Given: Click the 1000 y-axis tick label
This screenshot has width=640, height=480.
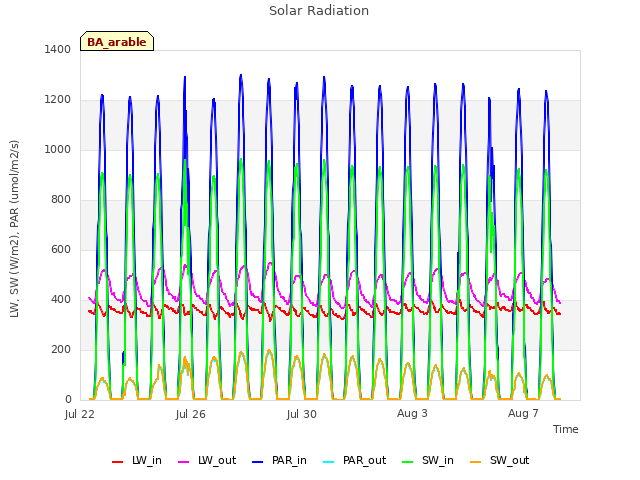Looking at the screenshot, I should (58, 149).
